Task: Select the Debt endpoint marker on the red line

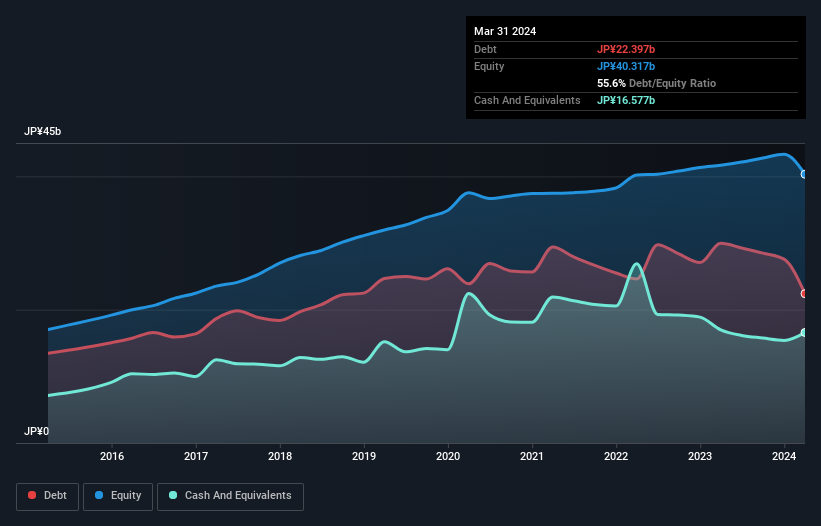Action: click(x=804, y=294)
